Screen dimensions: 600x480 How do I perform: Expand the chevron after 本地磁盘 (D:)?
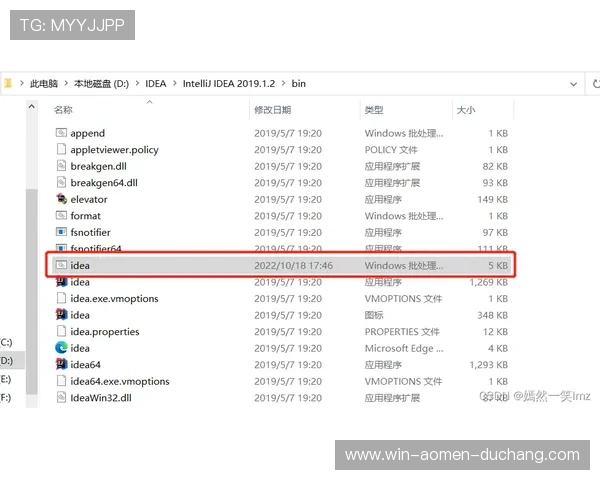tap(137, 83)
